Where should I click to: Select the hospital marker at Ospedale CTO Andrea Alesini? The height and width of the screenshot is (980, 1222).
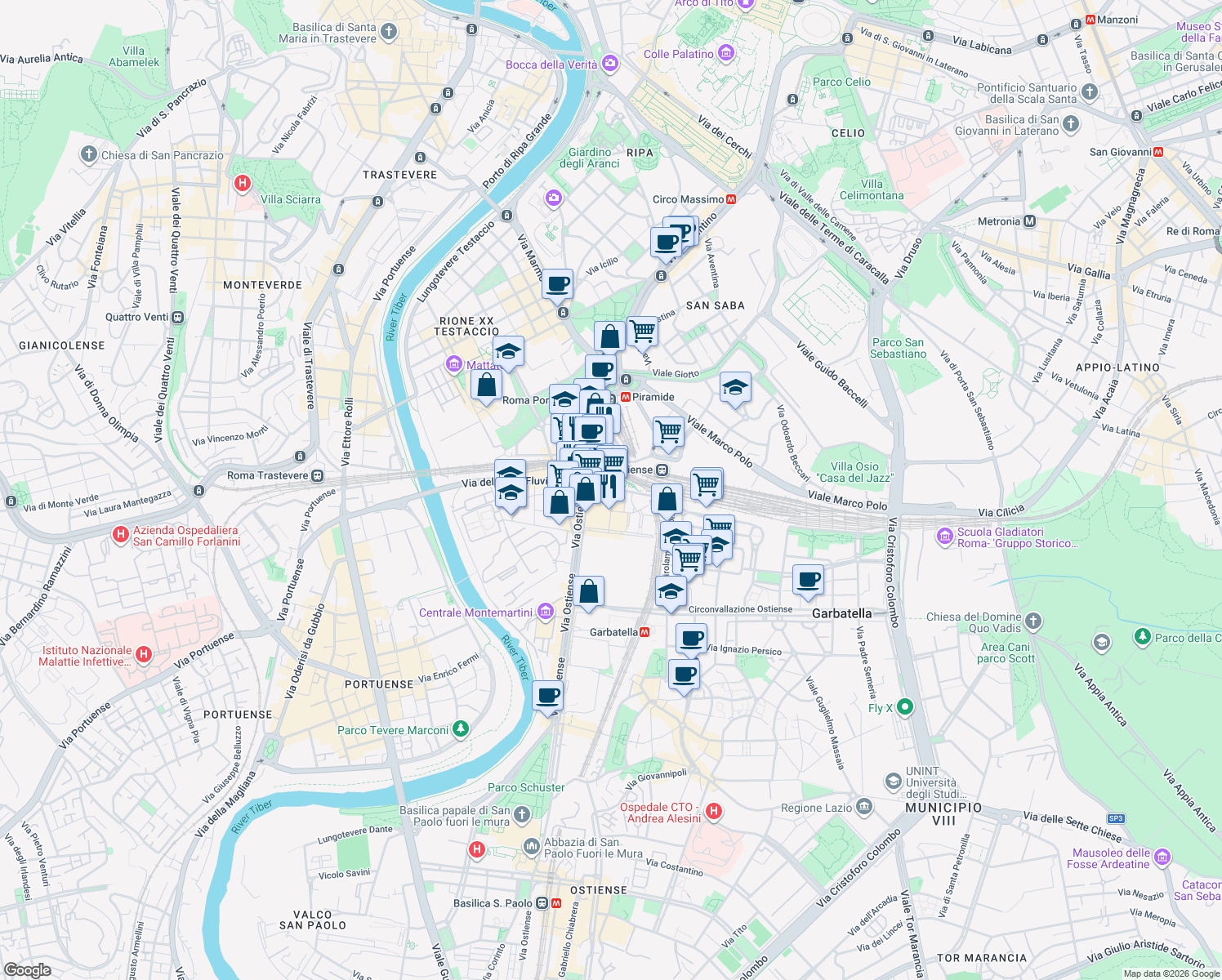coord(714,810)
